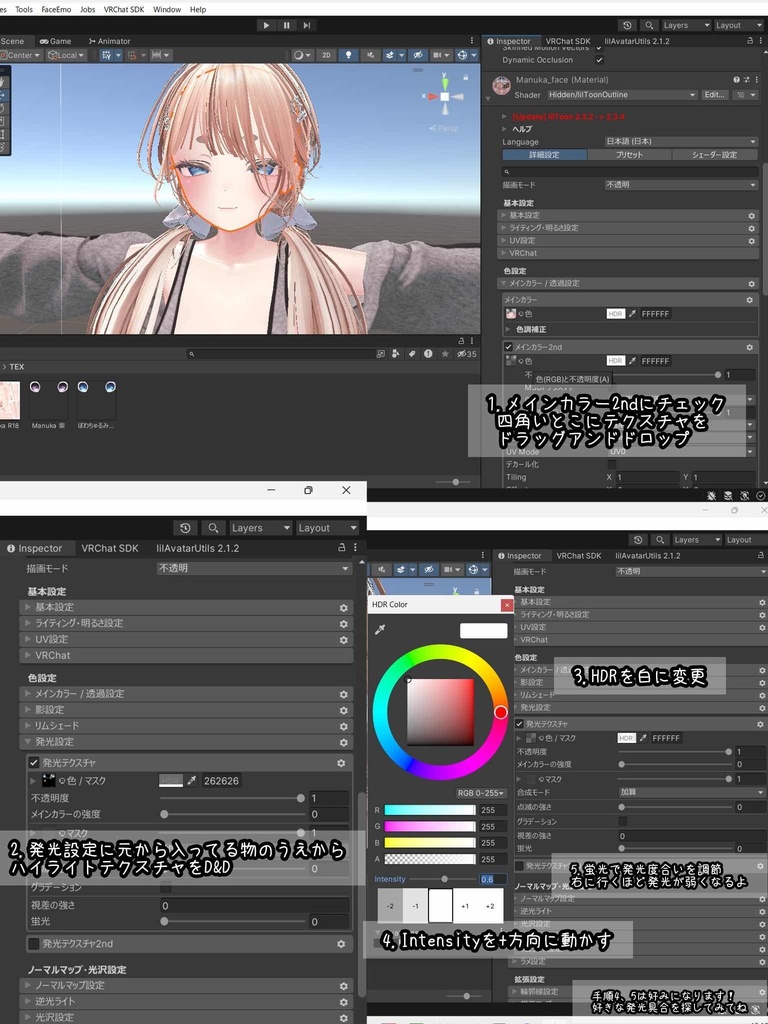Open the Shader dropdown Hidden/lilToonOutline
The height and width of the screenshot is (1024, 768).
(x=620, y=95)
